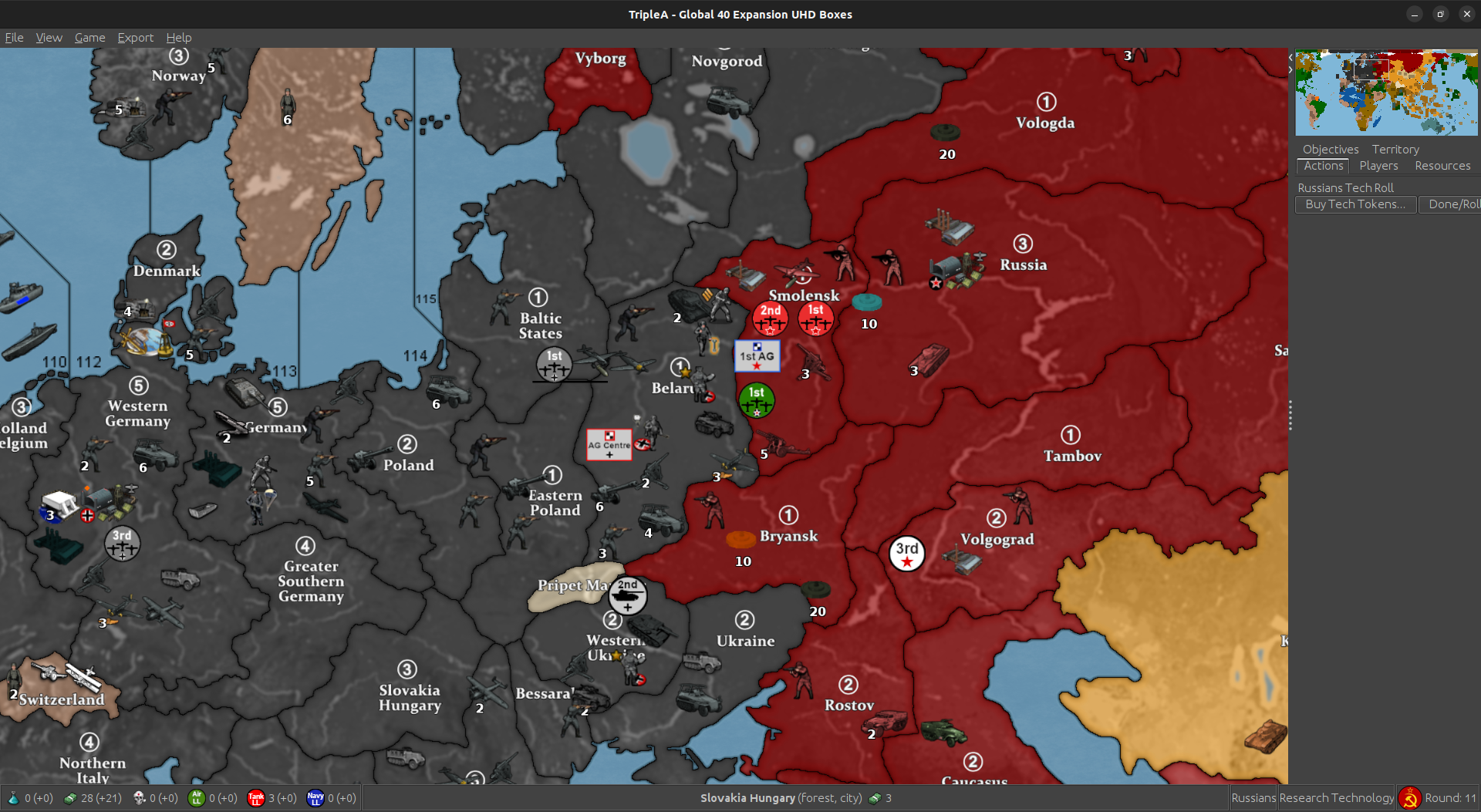Click the dark 20 chip near Ukraine

point(815,590)
